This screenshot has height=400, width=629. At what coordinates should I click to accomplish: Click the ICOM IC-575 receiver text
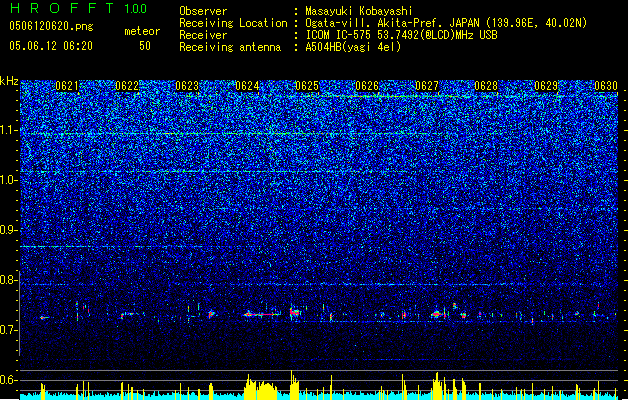(x=401, y=35)
